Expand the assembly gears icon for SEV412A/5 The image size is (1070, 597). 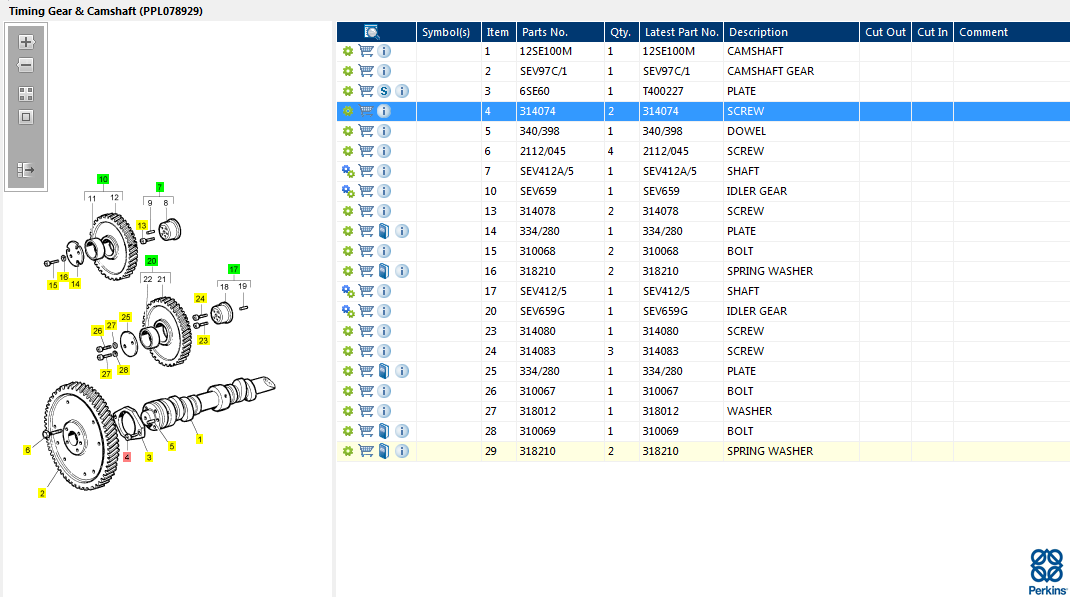point(348,171)
